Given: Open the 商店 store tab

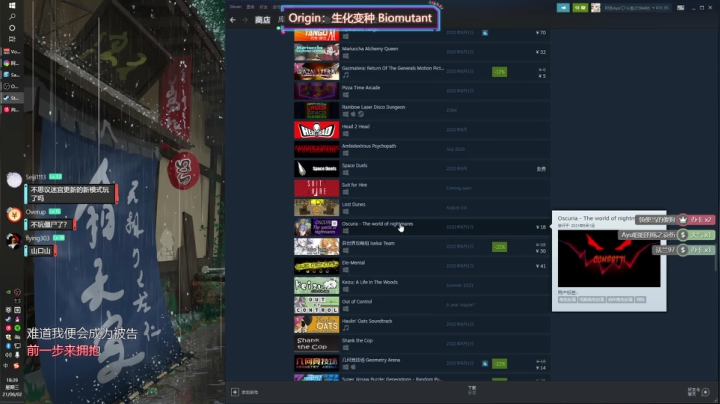Looking at the screenshot, I should point(263,20).
